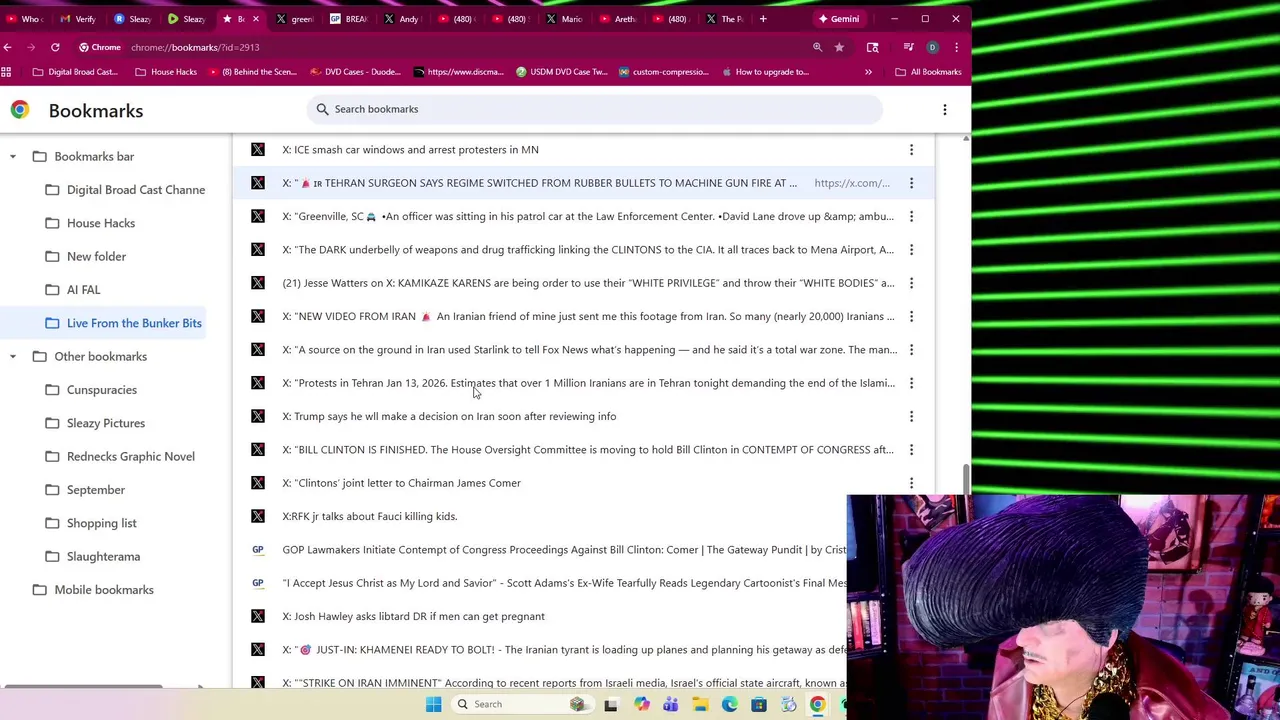Collapse the Bookmarks bar folder tree

[13, 157]
